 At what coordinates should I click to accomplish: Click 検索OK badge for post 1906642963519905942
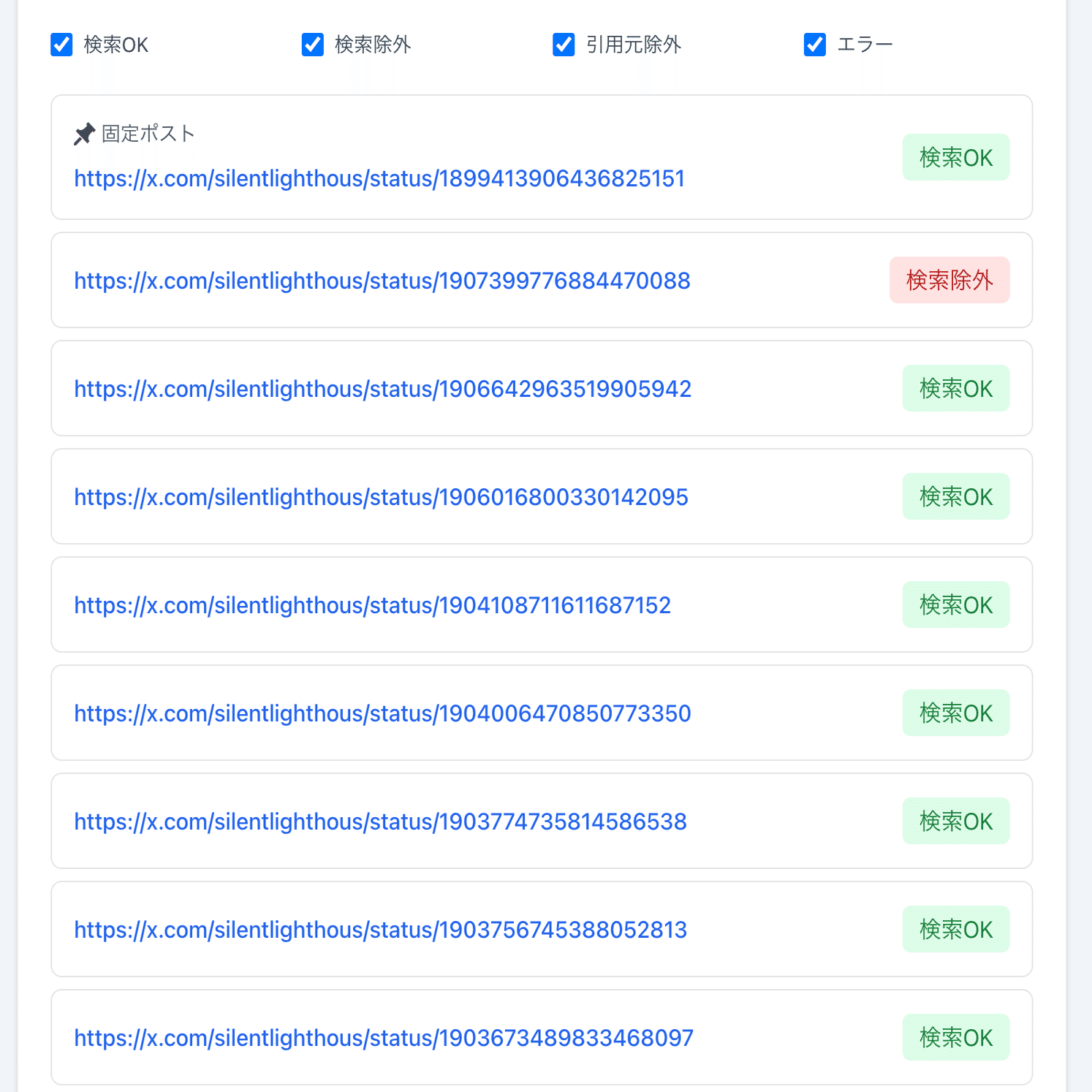point(956,388)
